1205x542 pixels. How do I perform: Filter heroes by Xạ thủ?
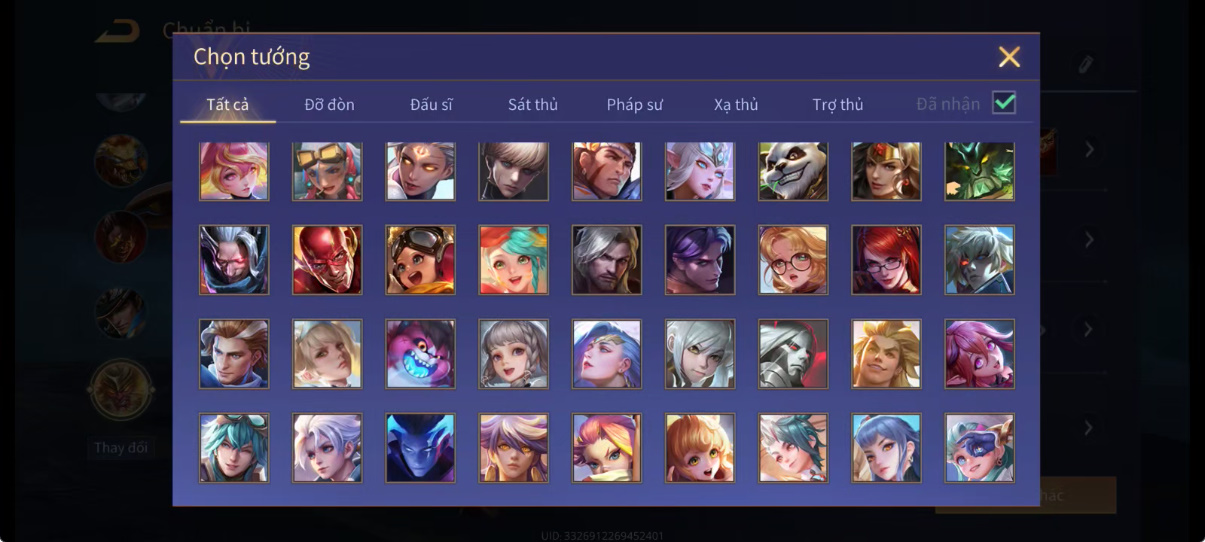pyautogui.click(x=736, y=104)
